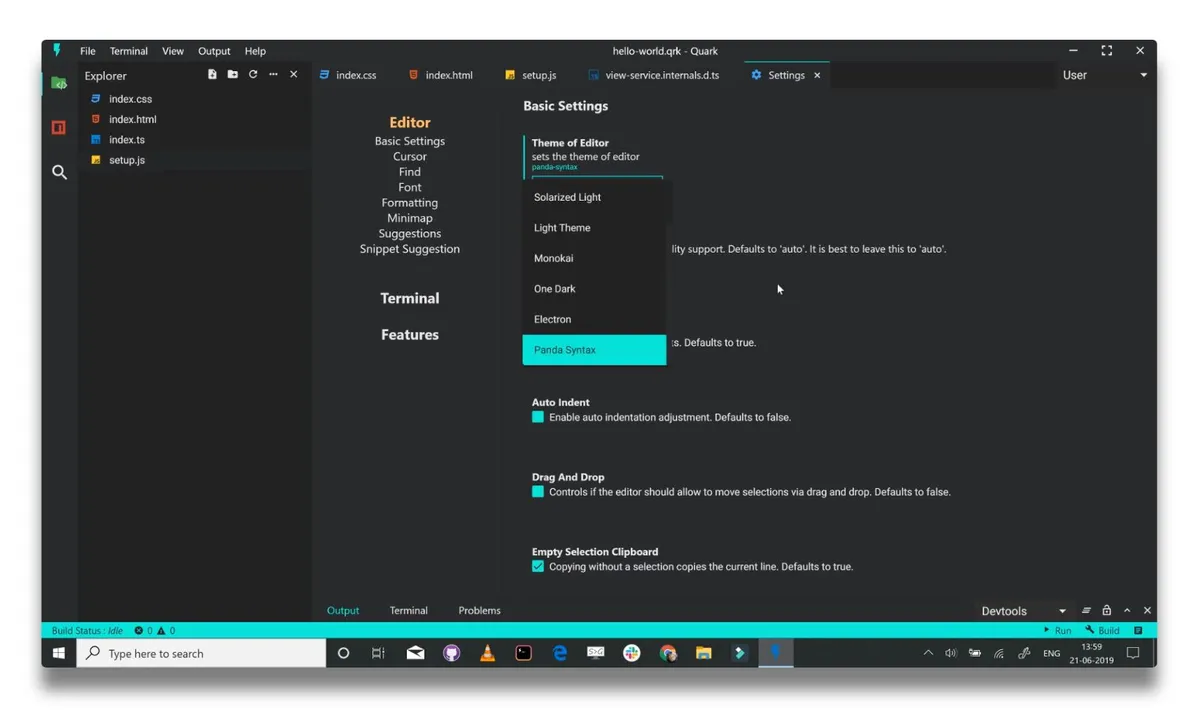This screenshot has height=719, width=1200.
Task: Refresh the Explorer file list
Action: pos(252,74)
